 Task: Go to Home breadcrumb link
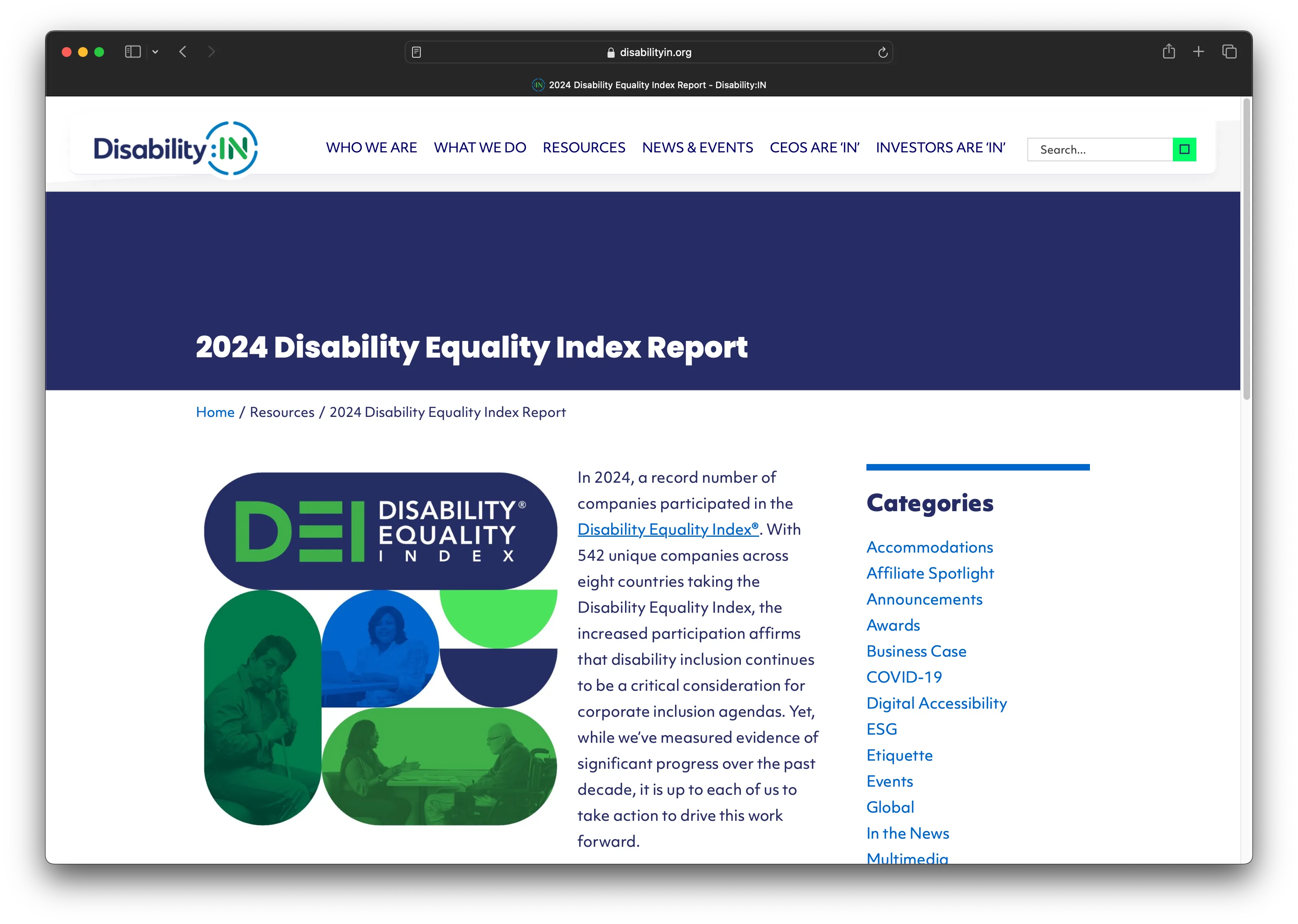215,412
